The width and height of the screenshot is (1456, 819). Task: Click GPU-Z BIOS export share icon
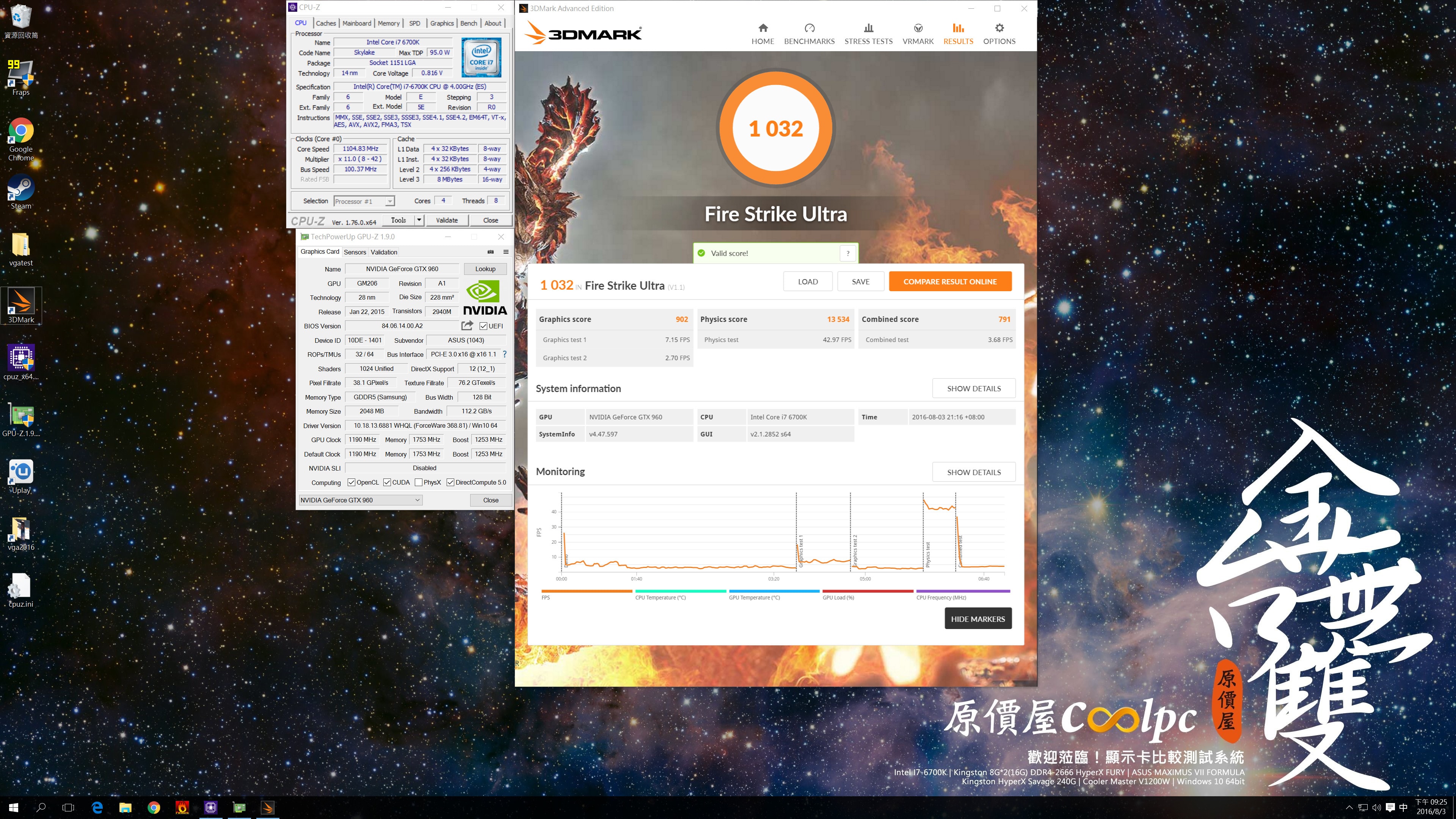pos(467,326)
